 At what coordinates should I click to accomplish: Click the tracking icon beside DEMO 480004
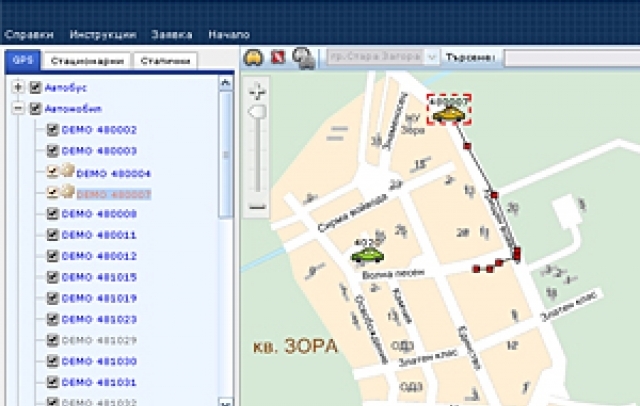pyautogui.click(x=65, y=171)
